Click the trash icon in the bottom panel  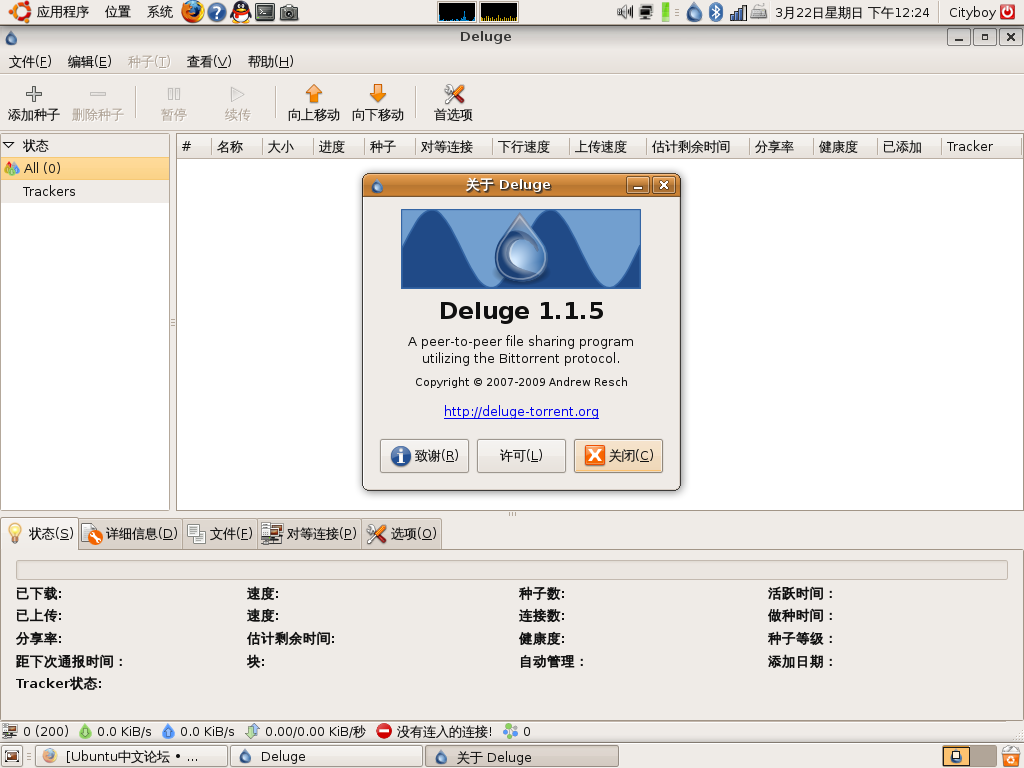pos(1012,756)
